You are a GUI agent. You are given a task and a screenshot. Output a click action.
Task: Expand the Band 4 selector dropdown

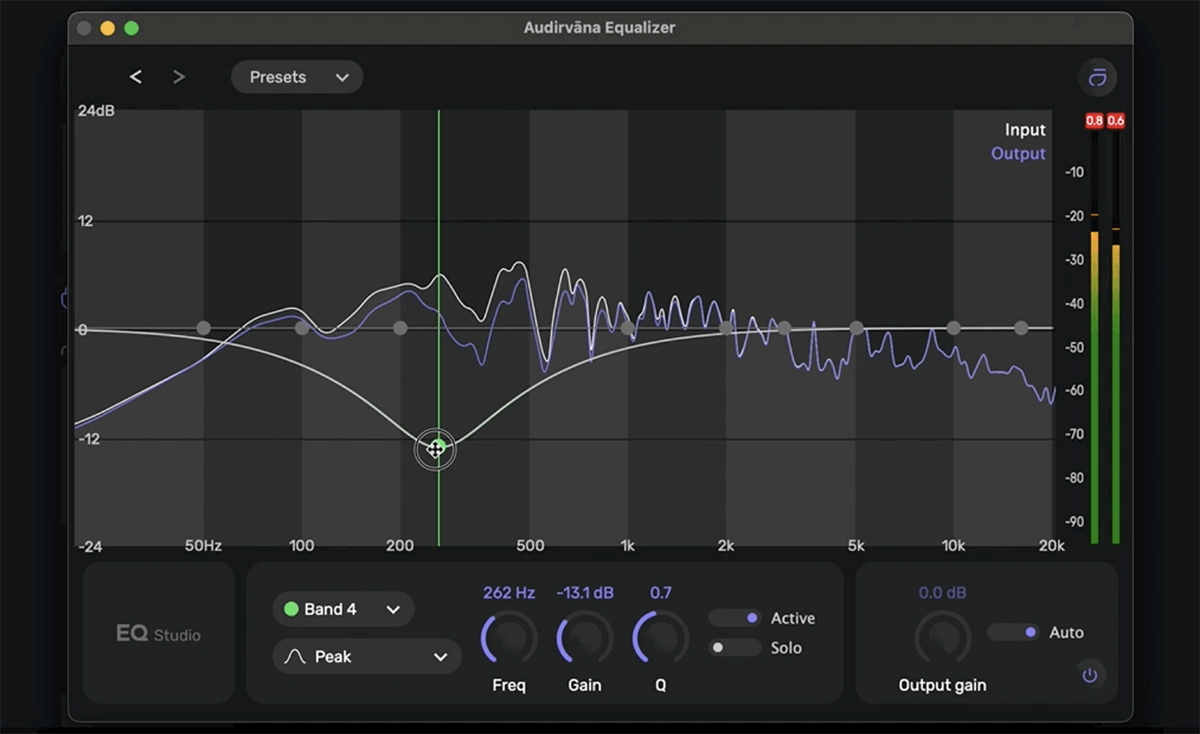pyautogui.click(x=343, y=609)
